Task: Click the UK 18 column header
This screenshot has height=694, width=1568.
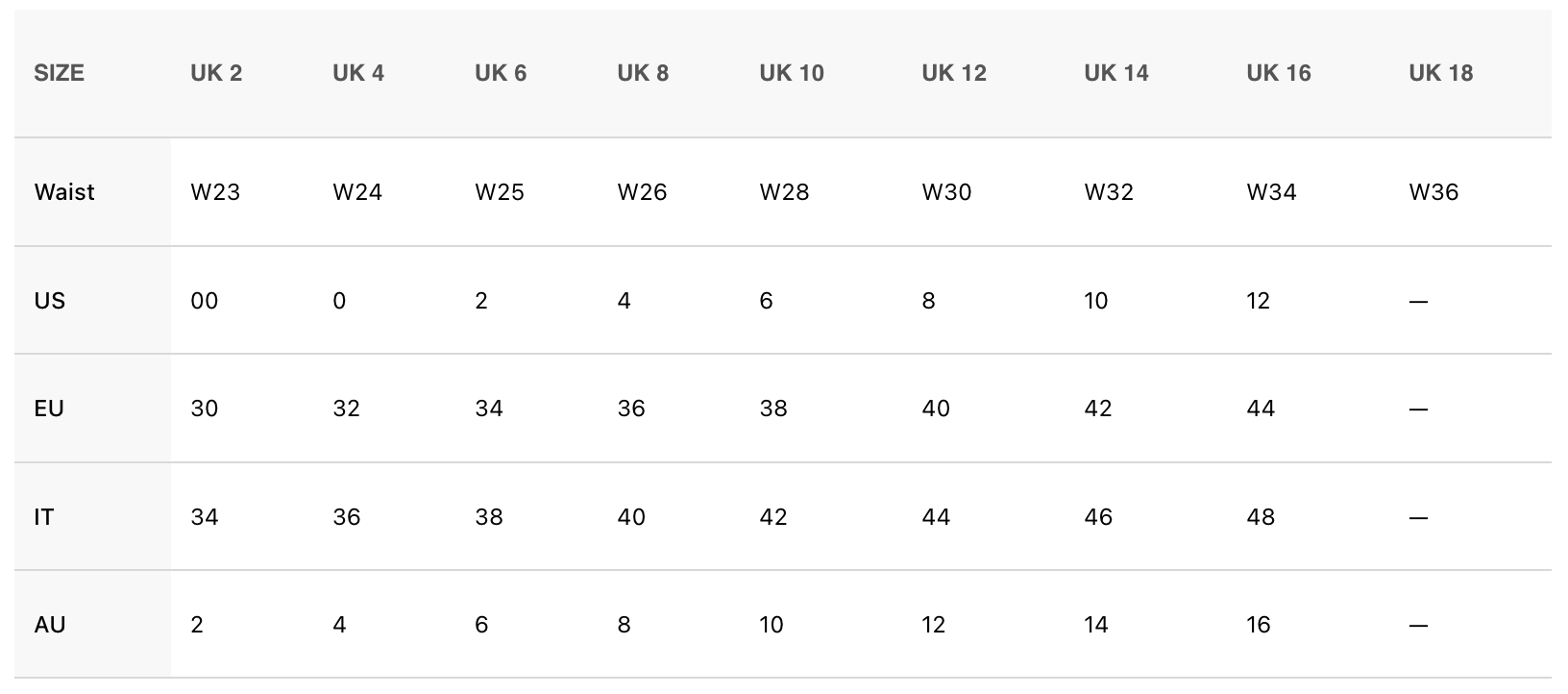Action: 1441,73
